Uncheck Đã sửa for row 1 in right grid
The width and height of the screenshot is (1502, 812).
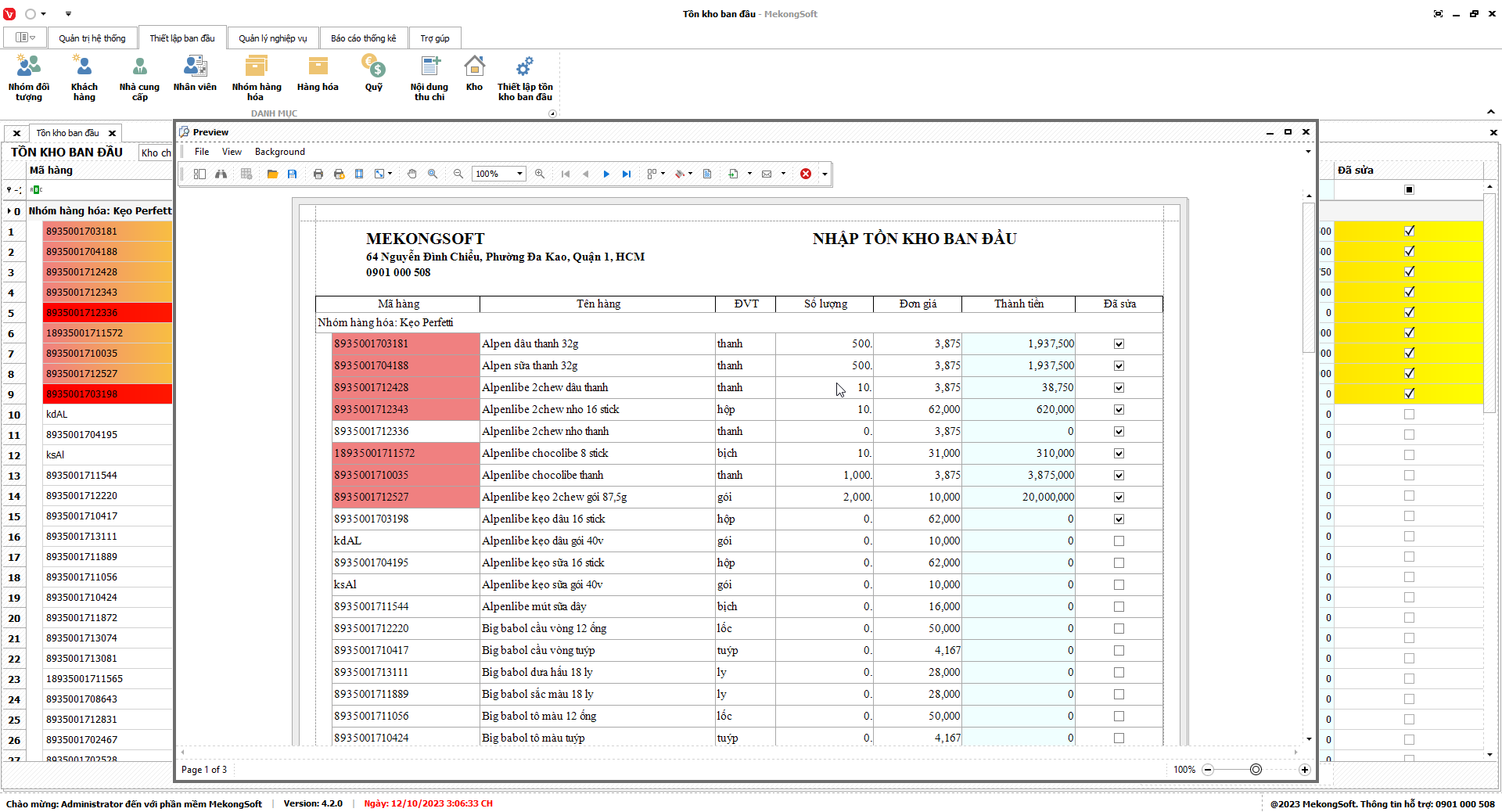coord(1409,231)
